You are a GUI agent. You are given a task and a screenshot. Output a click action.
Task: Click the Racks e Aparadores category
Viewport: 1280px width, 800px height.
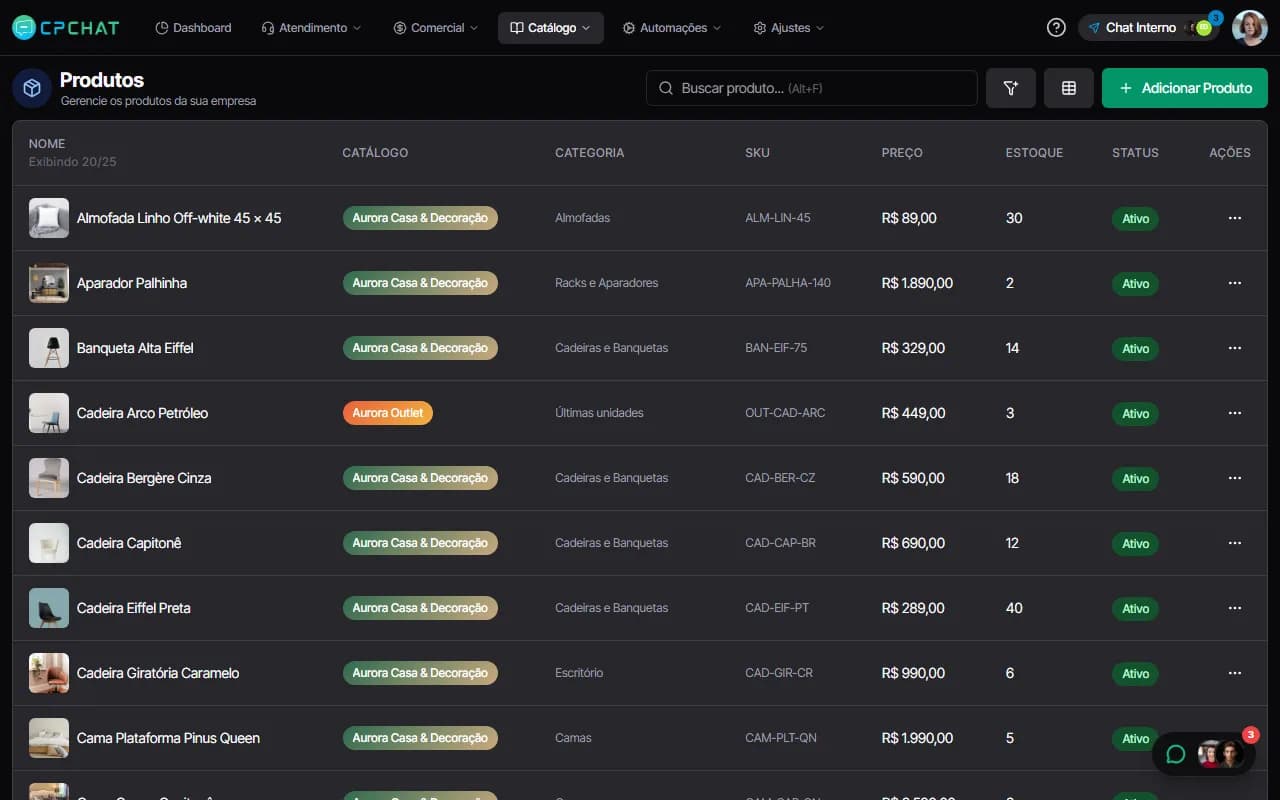pyautogui.click(x=607, y=283)
